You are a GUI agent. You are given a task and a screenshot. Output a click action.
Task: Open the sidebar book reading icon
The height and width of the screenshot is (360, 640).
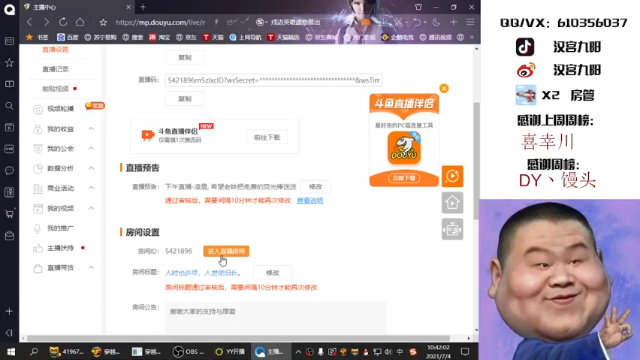pyautogui.click(x=9, y=84)
